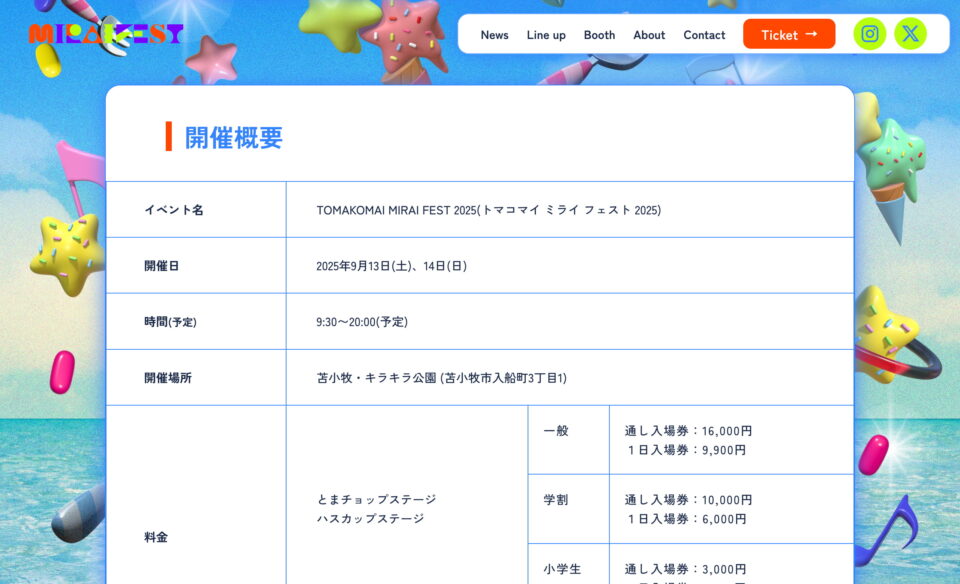Select 1日入場券：9,900円 price
Viewport: 960px width, 584px height.
click(x=685, y=450)
